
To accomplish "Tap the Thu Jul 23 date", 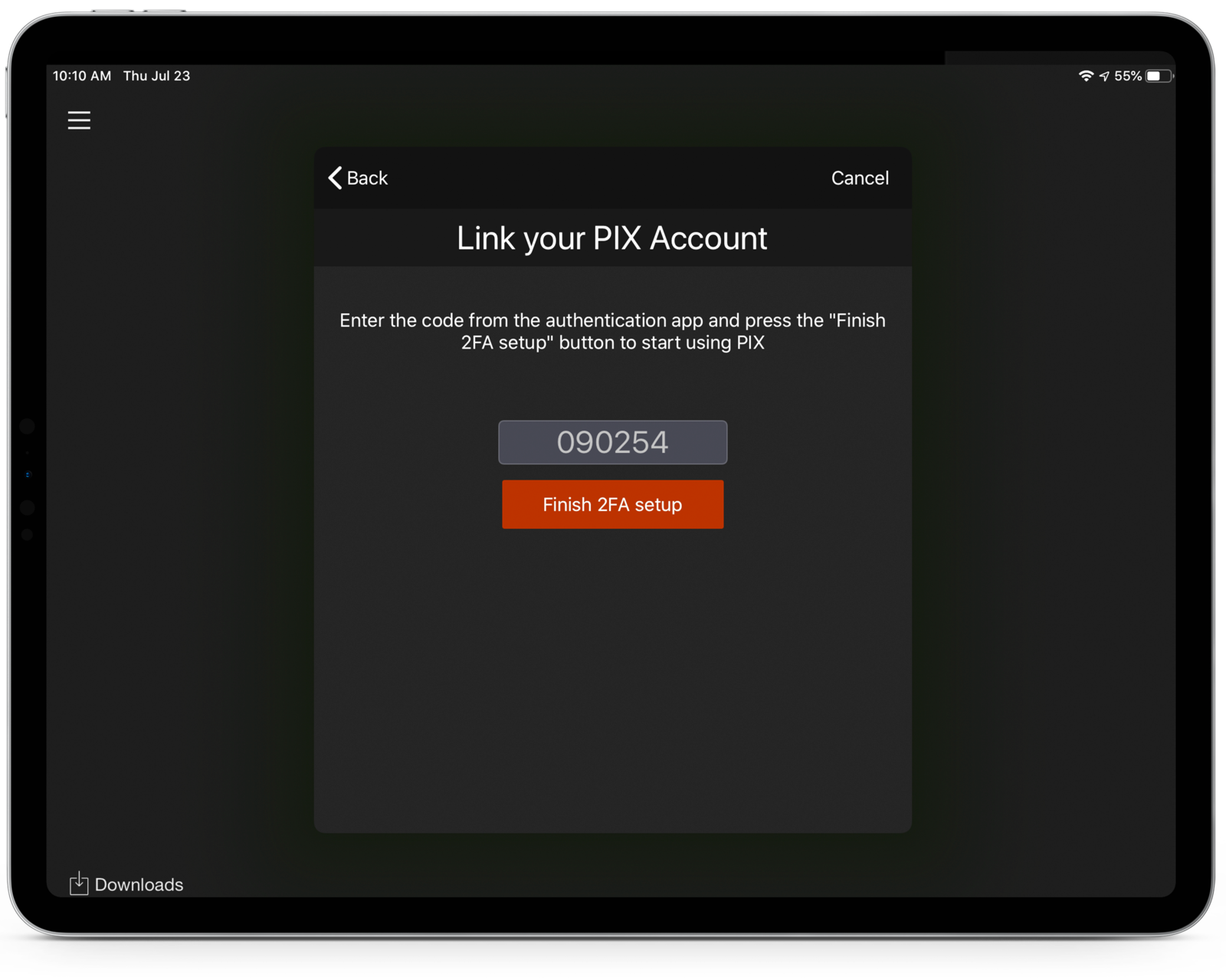I will coord(156,76).
